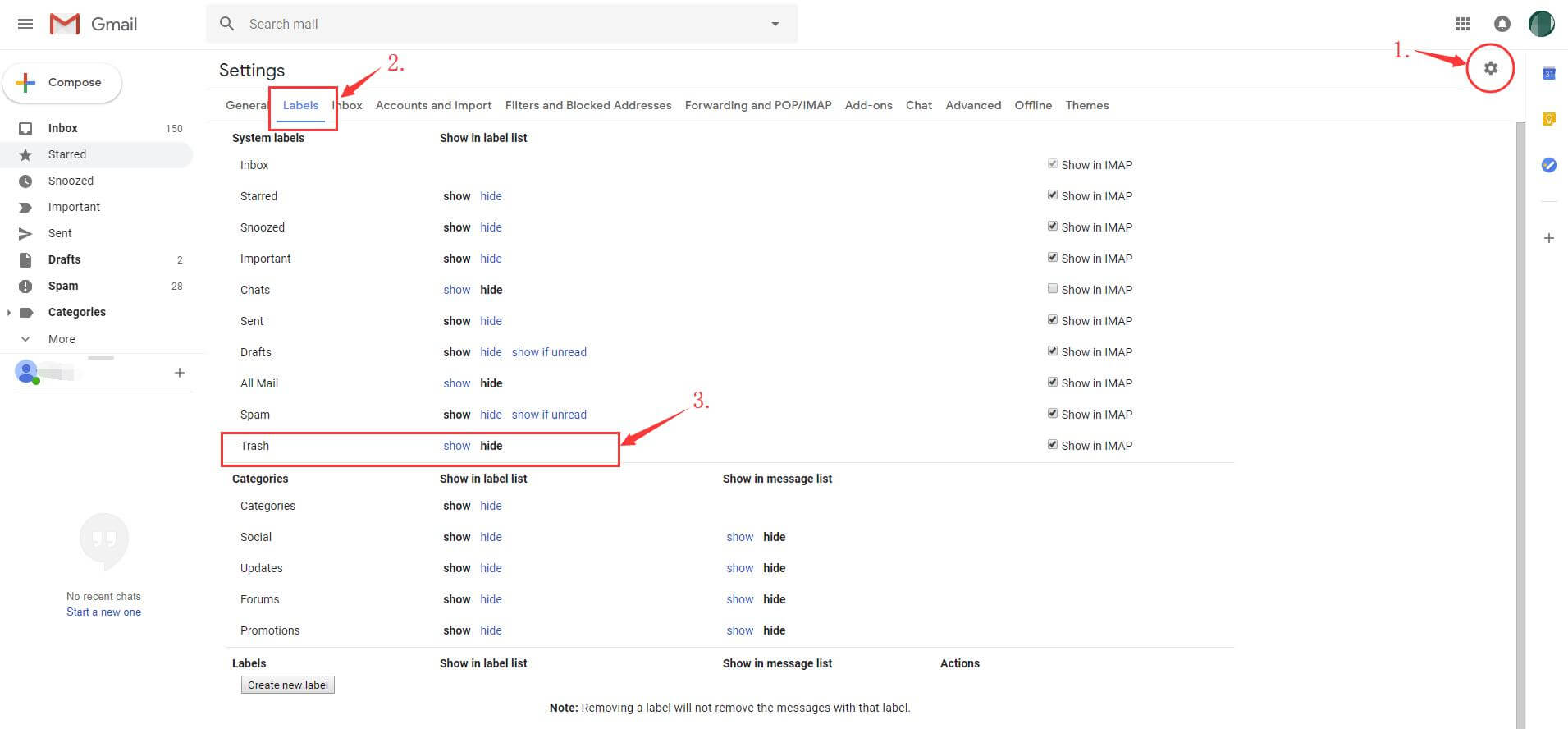The image size is (1568, 729).
Task: Toggle Show in IMAP for Snoozed
Action: point(1052,227)
